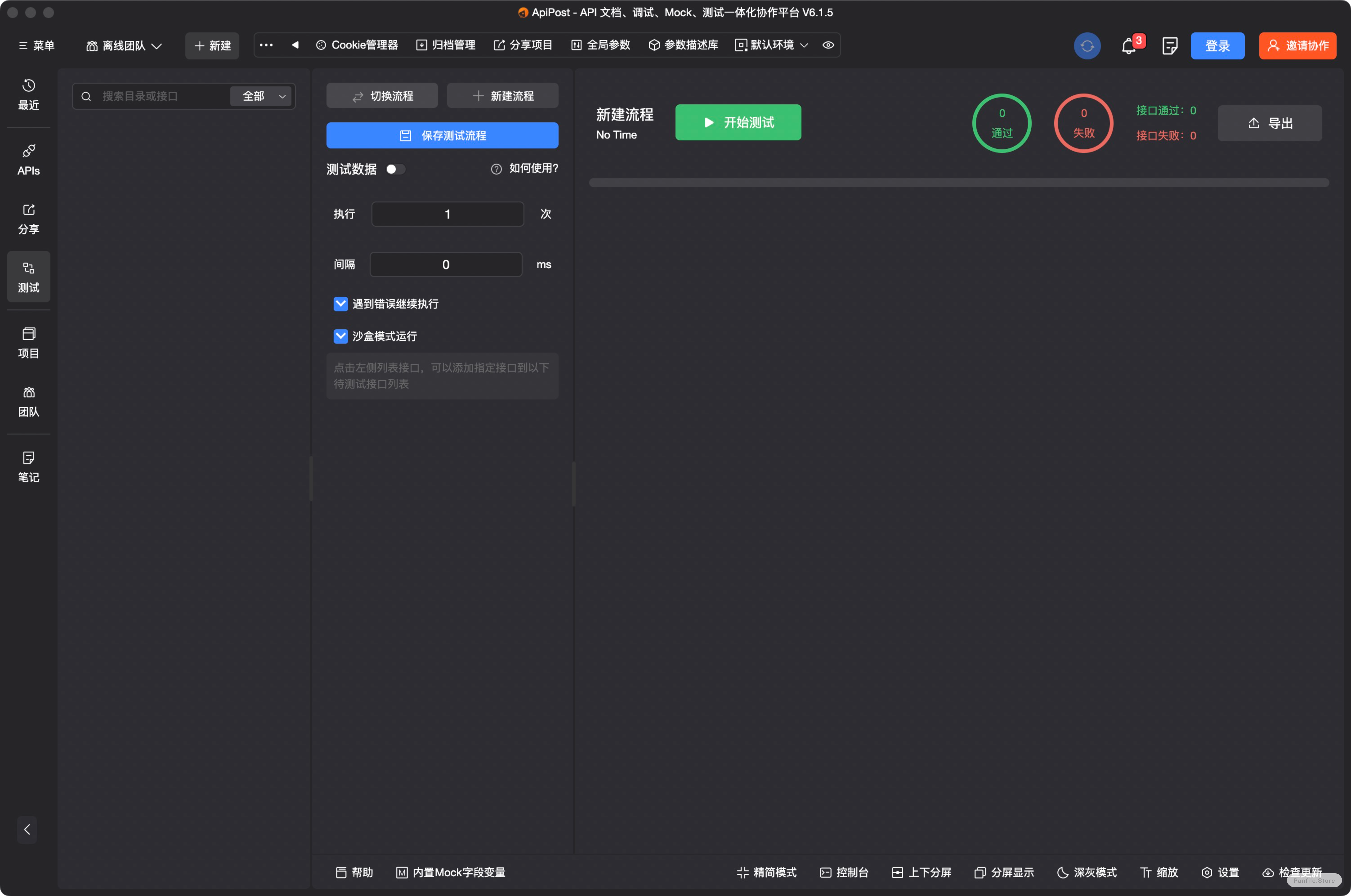Open 缩放 zoom option
The image size is (1351, 896).
tap(1159, 873)
